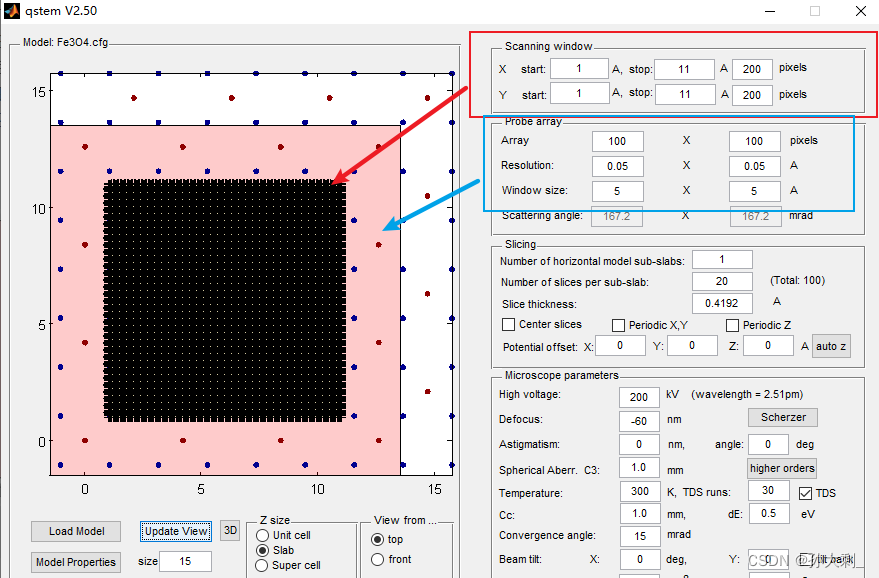Click the first Window size field
Viewport: 879px width, 578px height.
click(x=617, y=191)
